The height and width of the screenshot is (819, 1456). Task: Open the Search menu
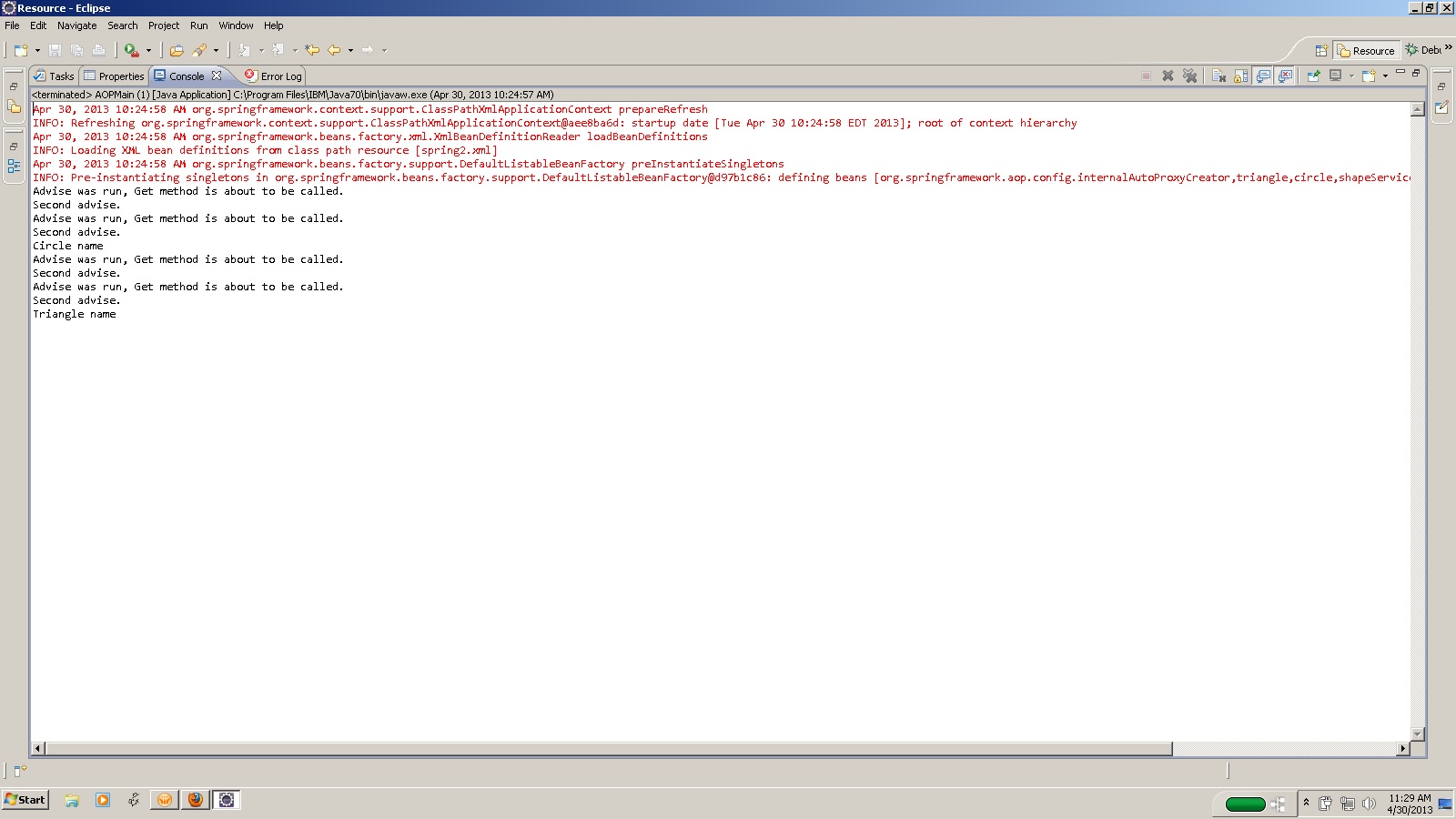[x=123, y=25]
